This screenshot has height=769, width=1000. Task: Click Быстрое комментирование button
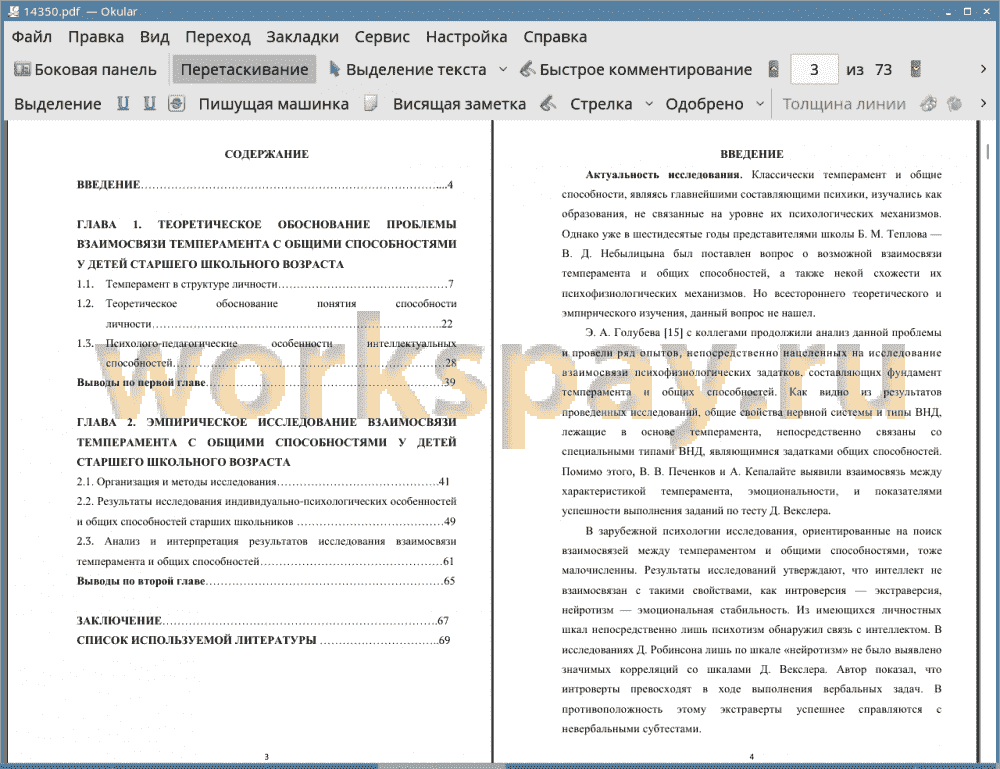pos(636,70)
